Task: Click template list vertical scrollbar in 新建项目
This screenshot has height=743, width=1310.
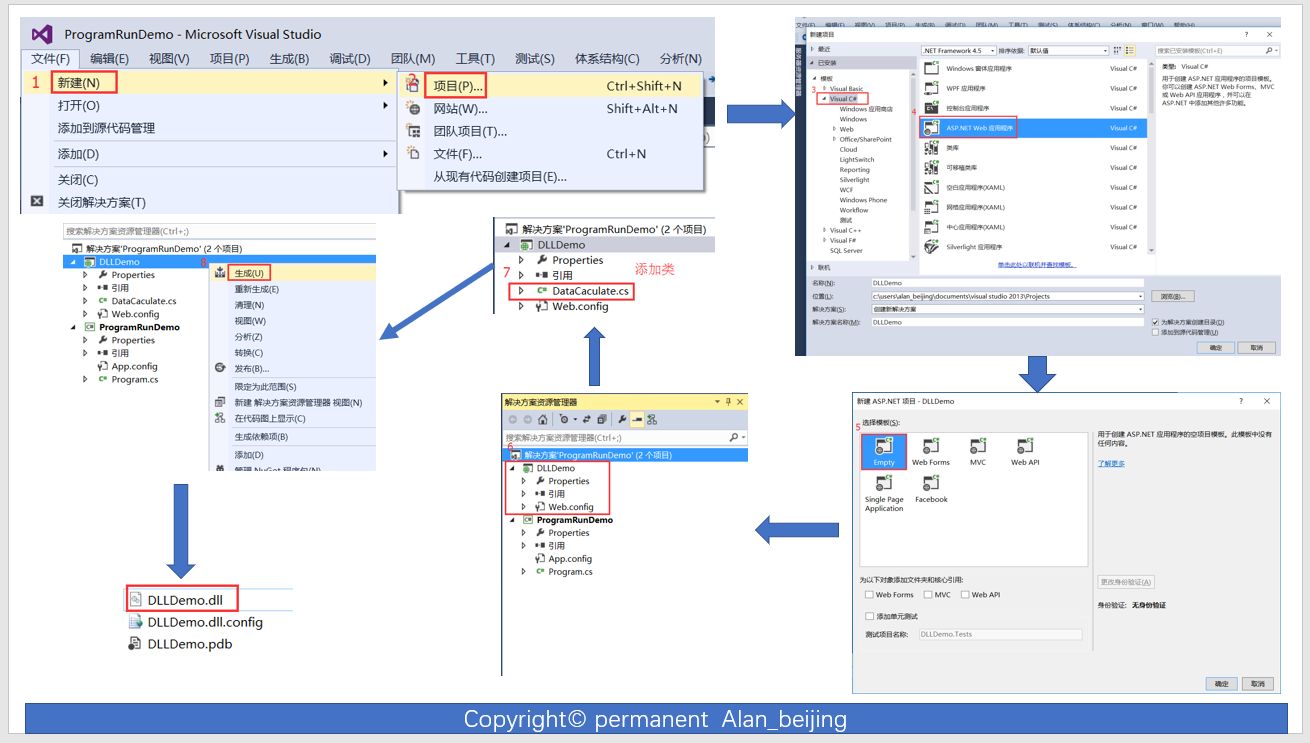Action: coord(1151,157)
